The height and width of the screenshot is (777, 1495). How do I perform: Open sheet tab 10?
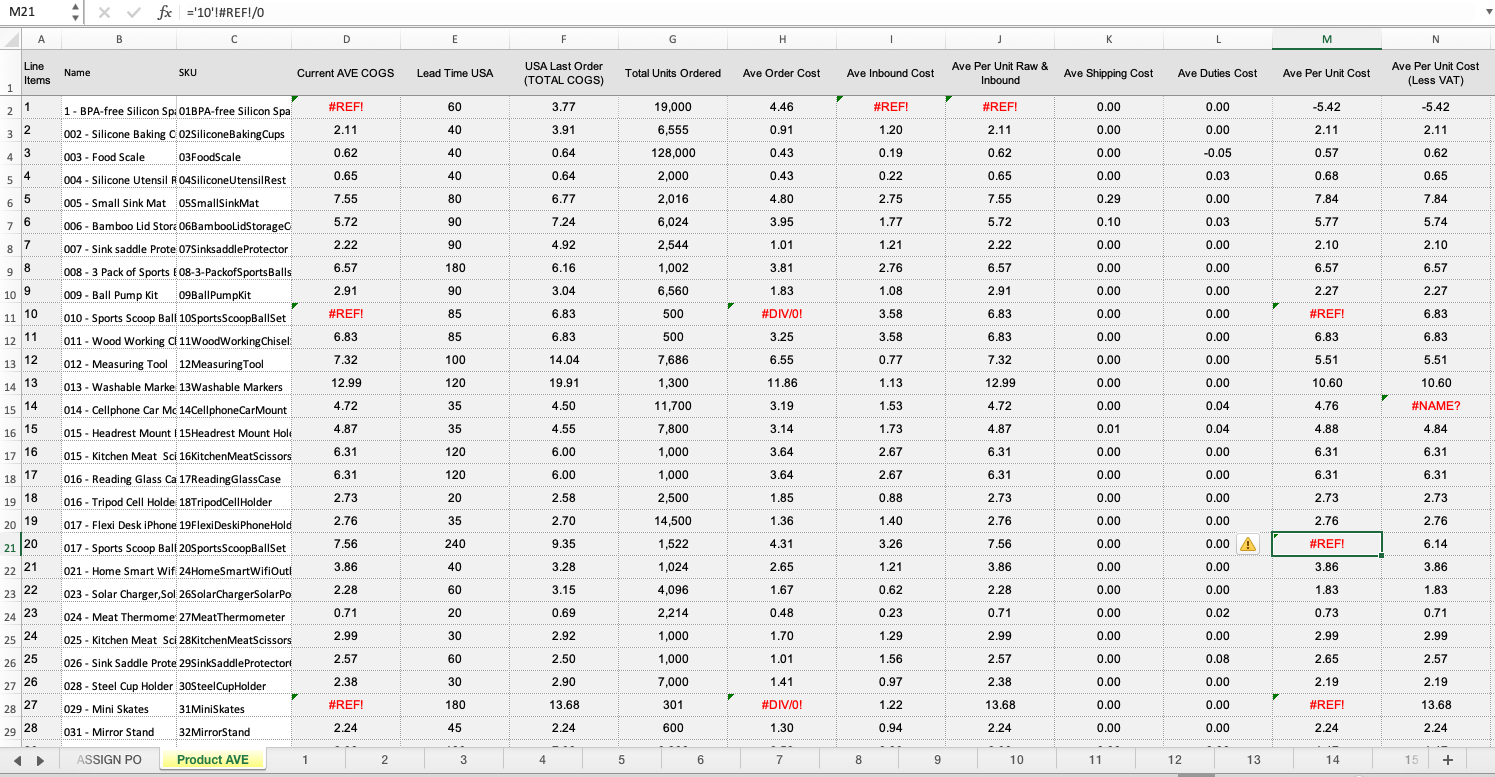coord(1016,760)
